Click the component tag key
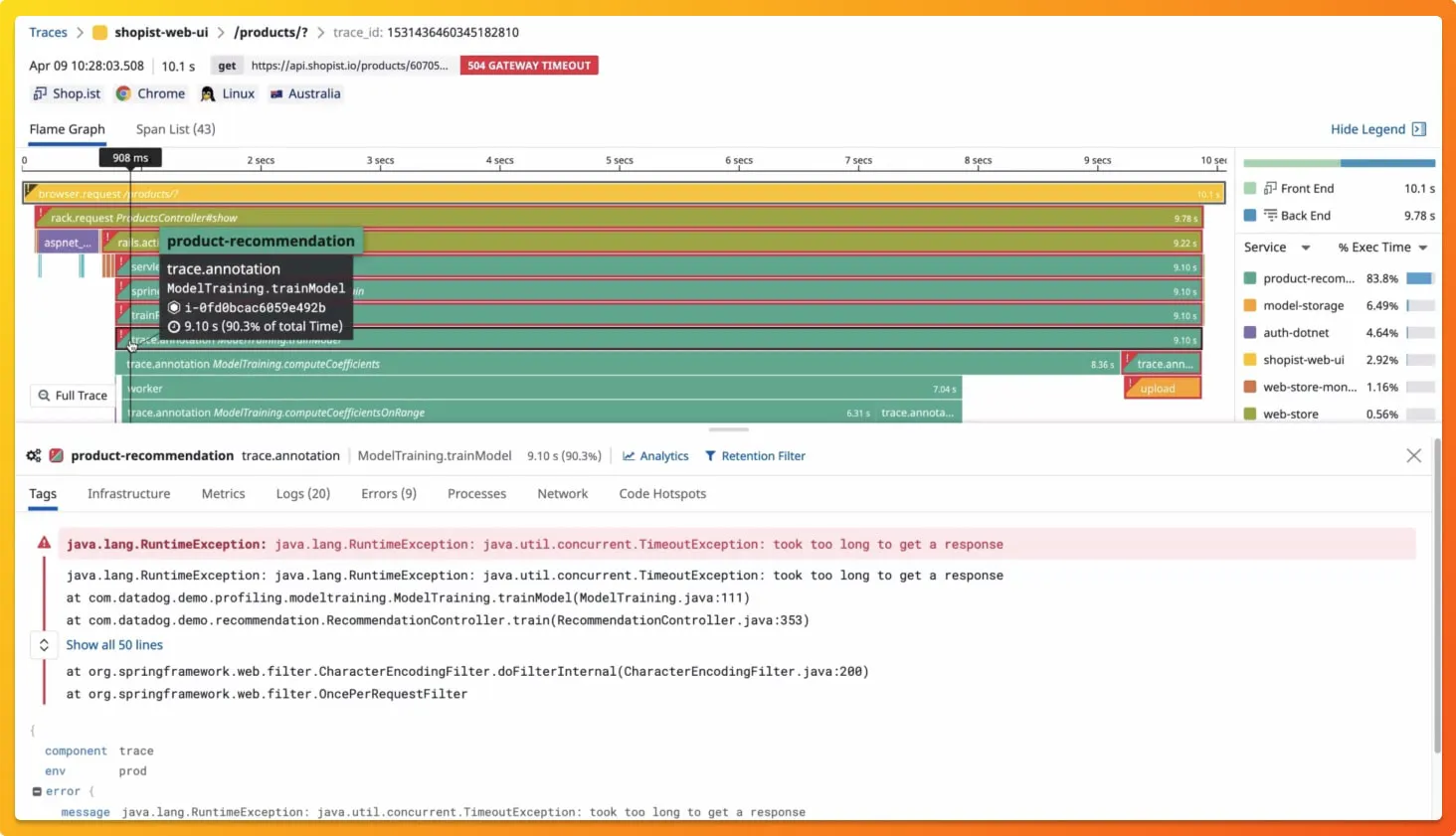The height and width of the screenshot is (836, 1456). [76, 752]
